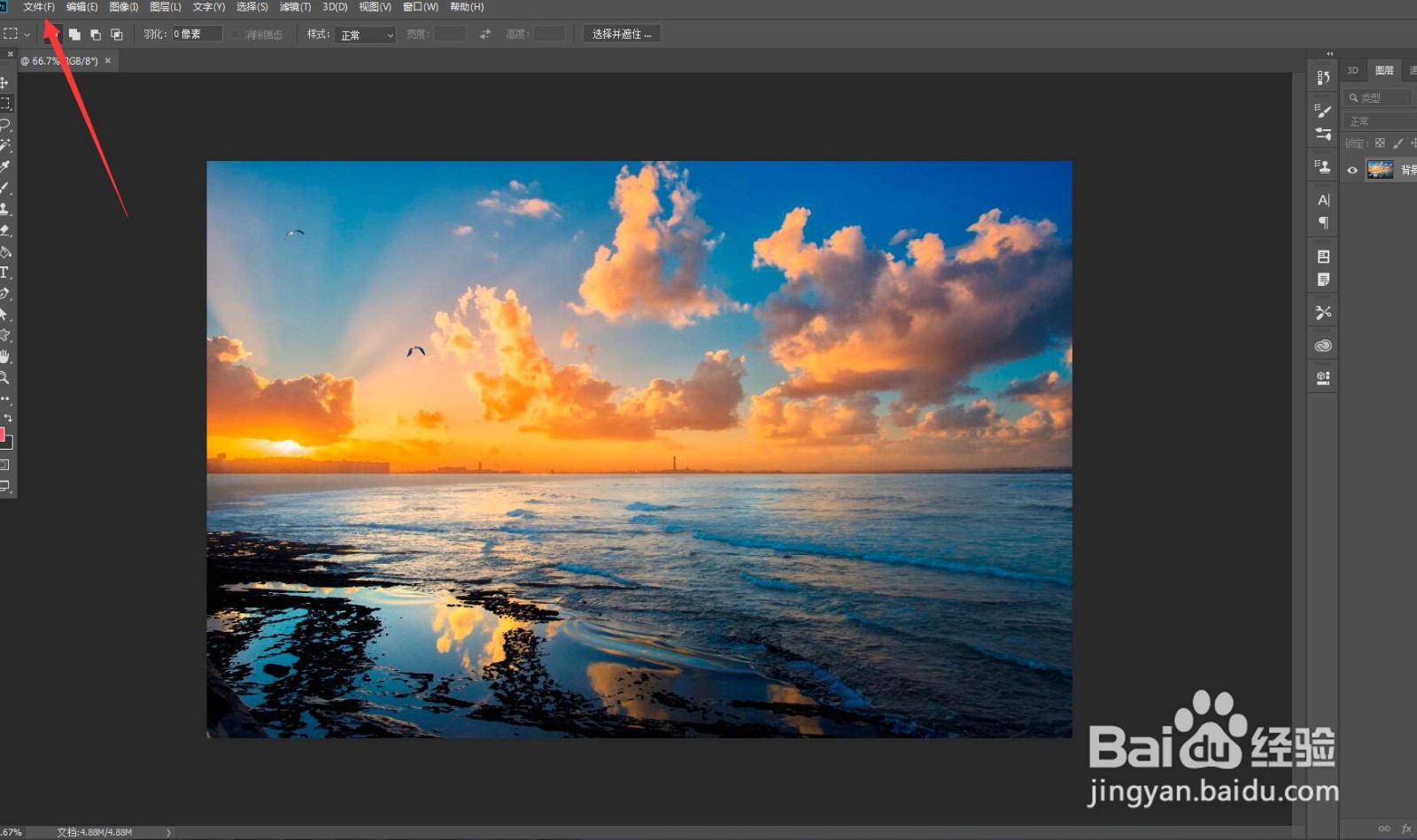
Task: Open the Brush Settings panel icon
Action: click(1323, 111)
